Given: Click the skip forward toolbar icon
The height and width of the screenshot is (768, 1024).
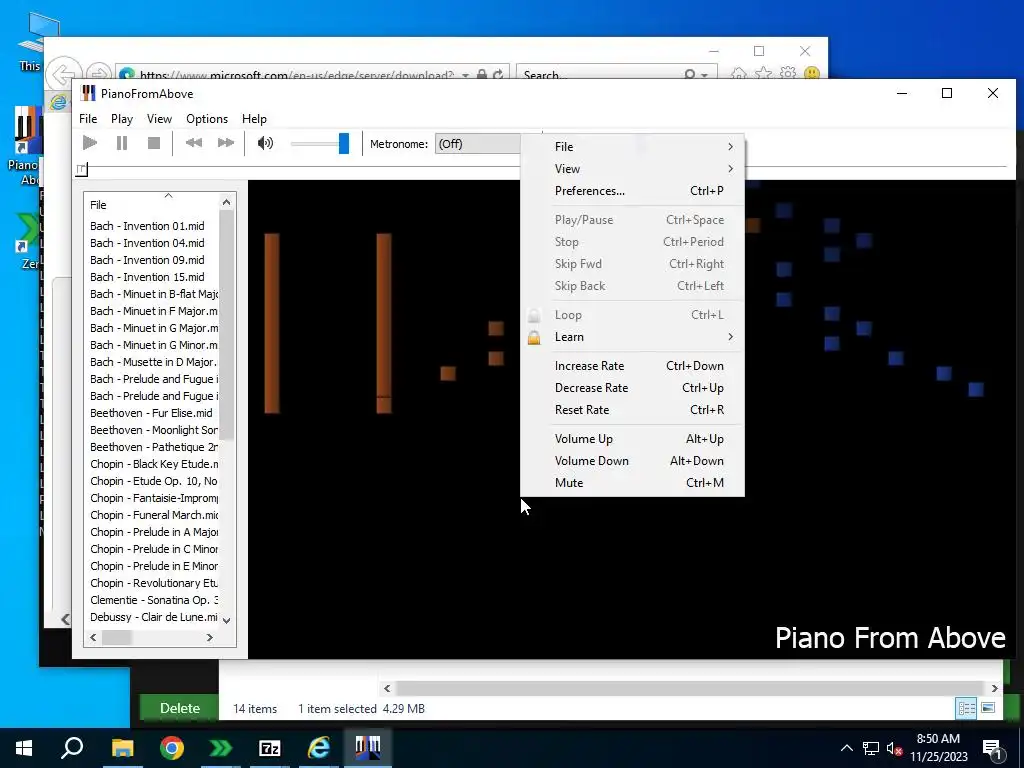Looking at the screenshot, I should tap(225, 143).
